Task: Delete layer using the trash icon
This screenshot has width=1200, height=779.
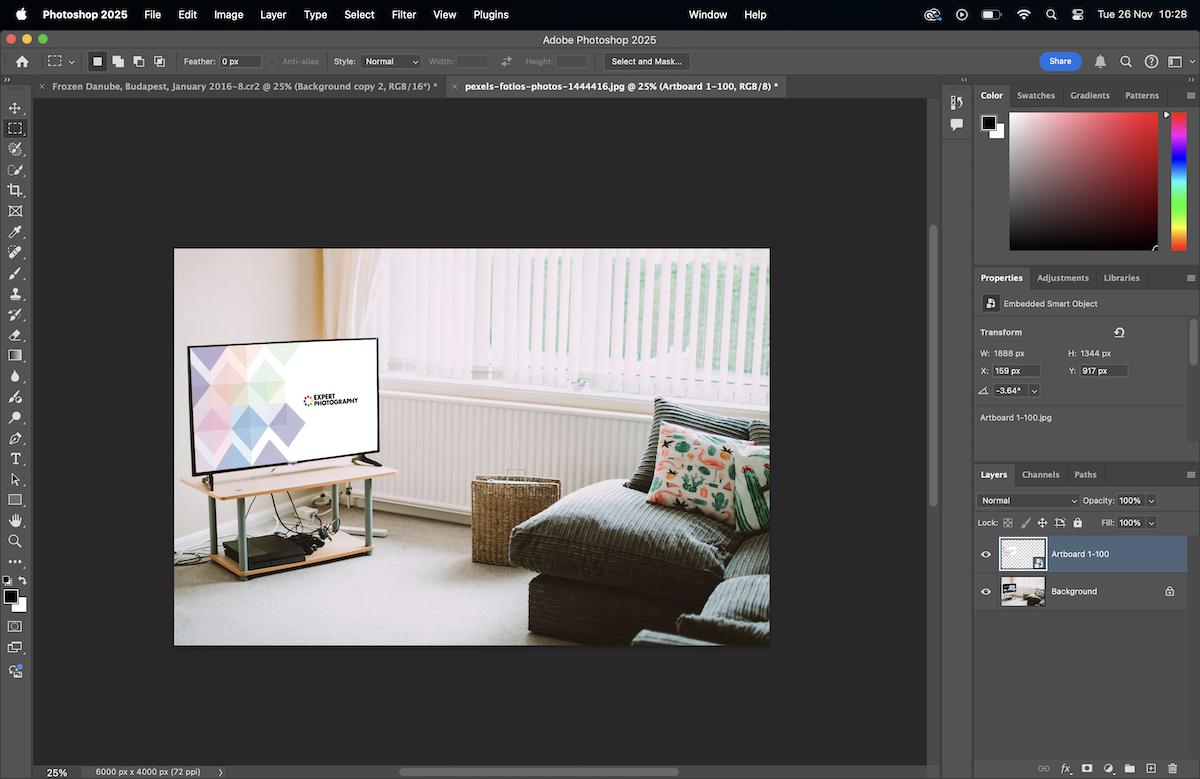Action: (1172, 768)
